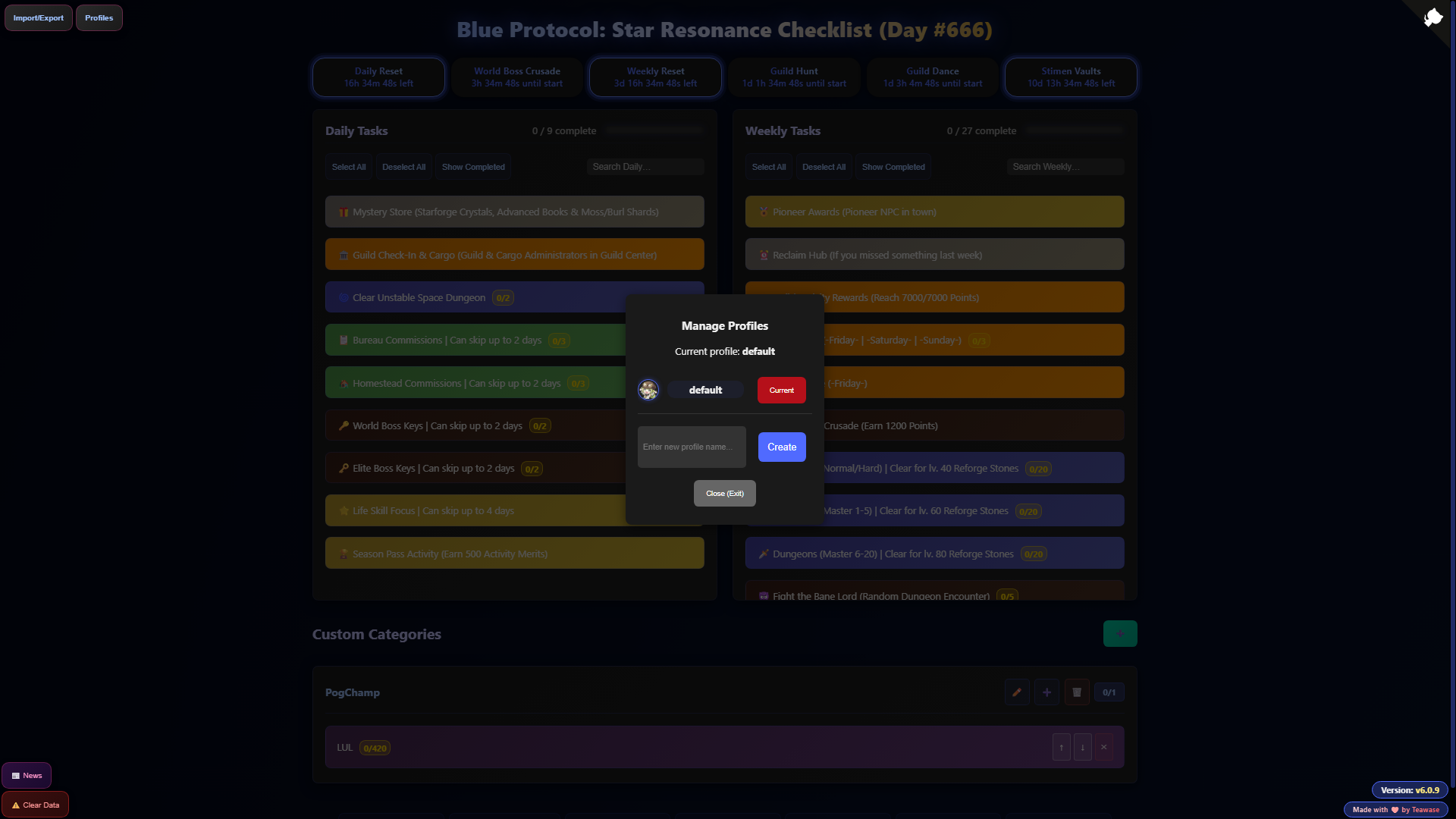Toggle Show Completed for Daily Tasks
This screenshot has width=1456, height=819.
tap(473, 168)
